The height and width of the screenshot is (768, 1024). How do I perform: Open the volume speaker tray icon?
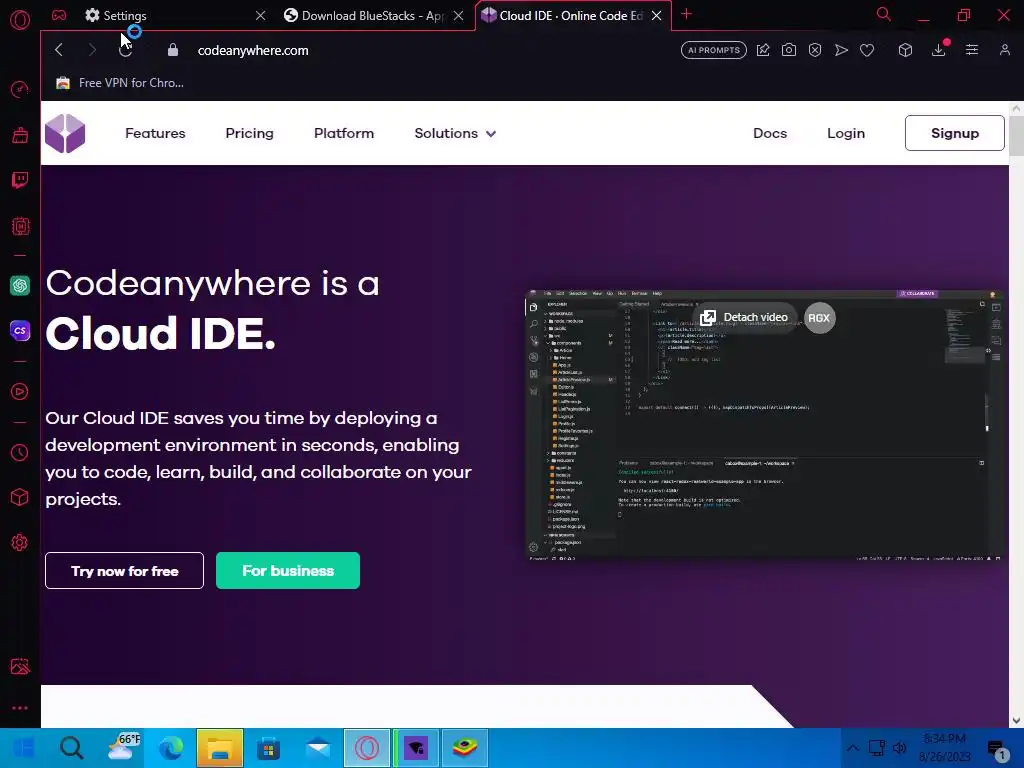[x=899, y=748]
